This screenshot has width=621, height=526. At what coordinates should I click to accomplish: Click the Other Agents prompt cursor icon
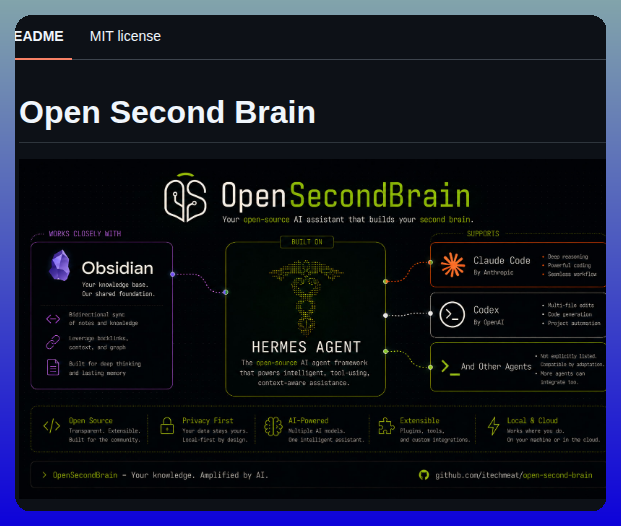[450, 368]
